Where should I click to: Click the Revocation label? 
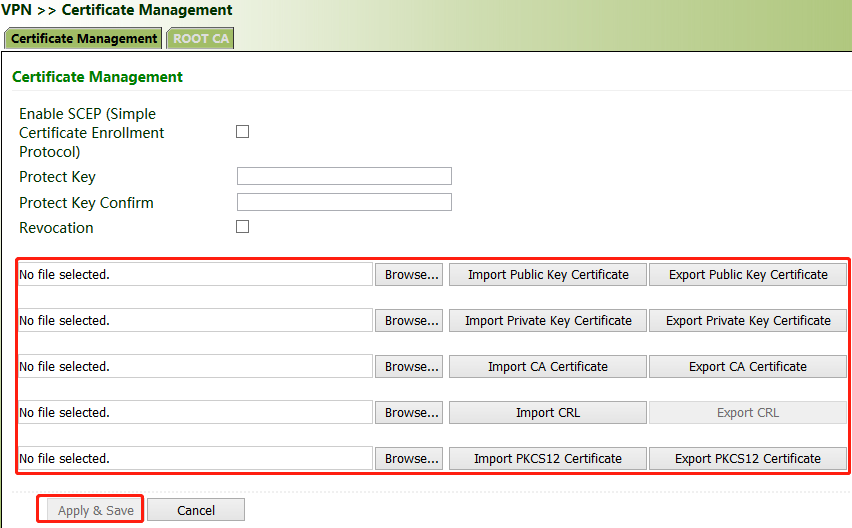pos(56,228)
